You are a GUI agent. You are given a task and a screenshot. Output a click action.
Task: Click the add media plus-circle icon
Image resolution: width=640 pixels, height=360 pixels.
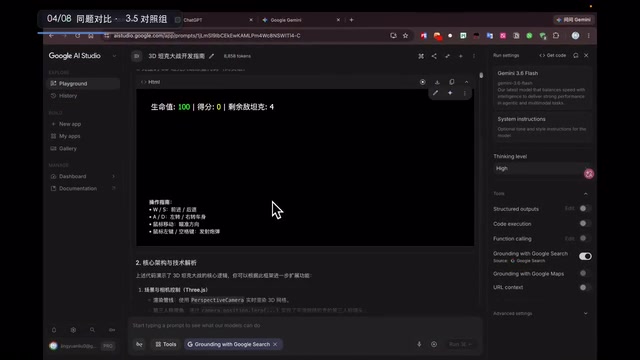point(434,344)
